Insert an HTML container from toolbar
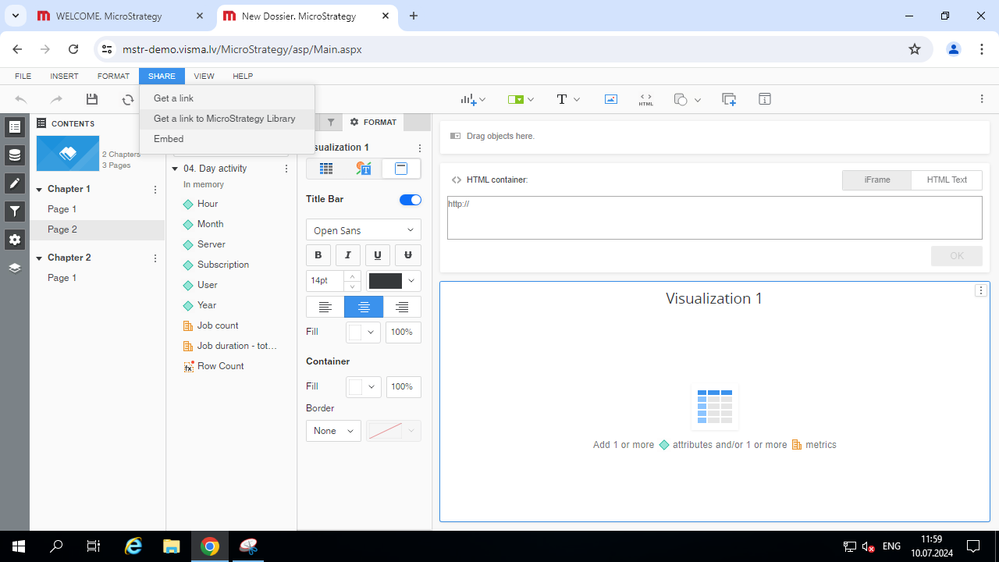Screen dimensions: 999x562 pos(645,99)
